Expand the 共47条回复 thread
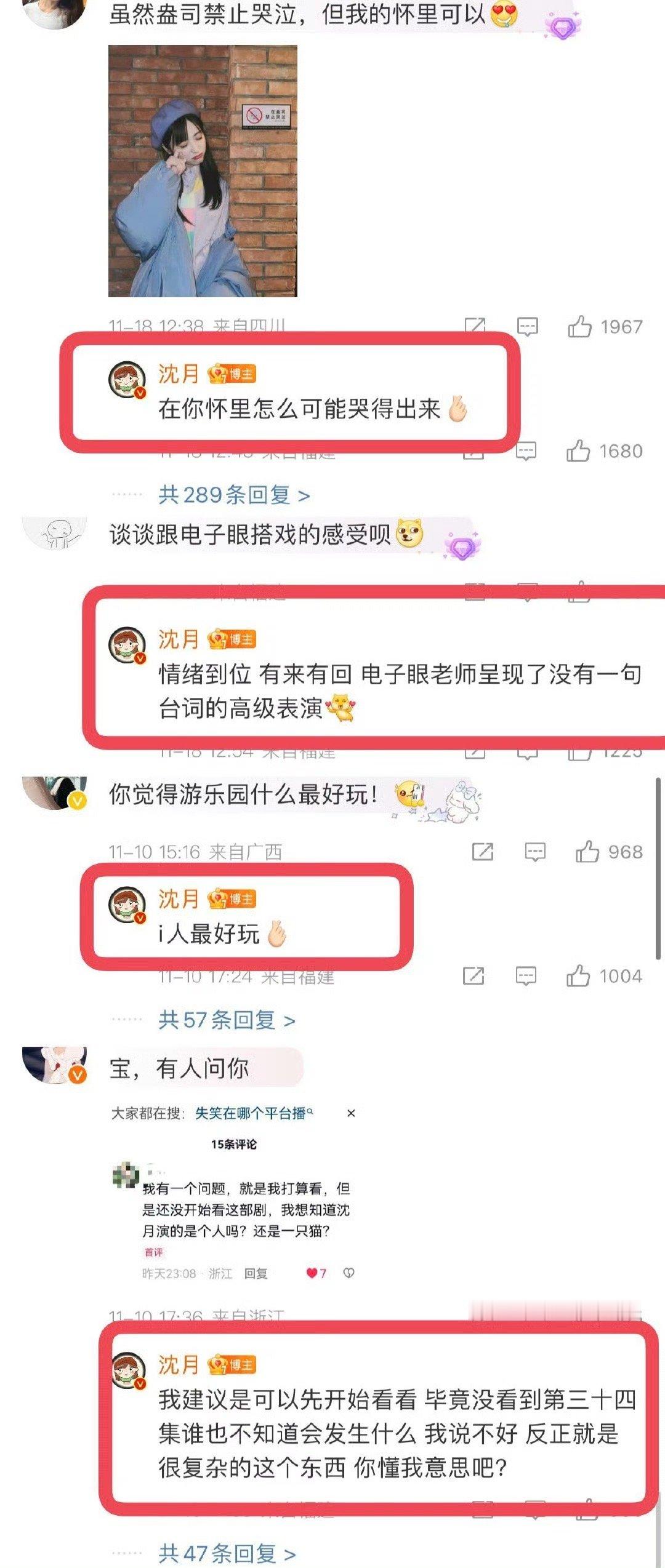665x1568 pixels. pos(227,1553)
